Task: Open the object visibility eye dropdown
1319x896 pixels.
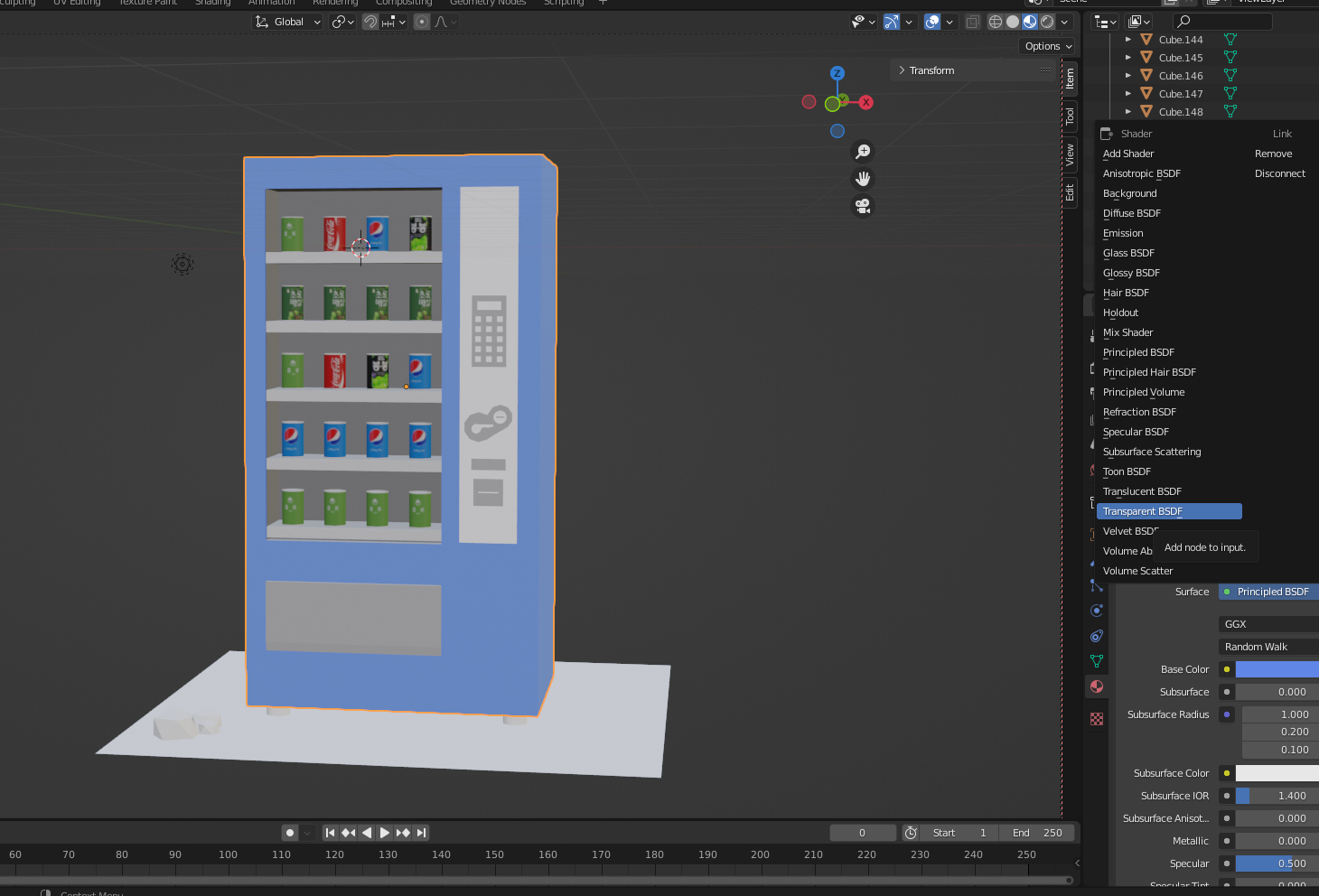Action: [x=863, y=22]
